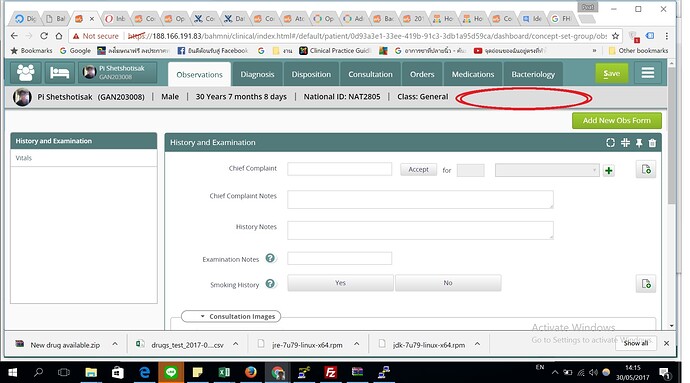This screenshot has height=383, width=690.
Task: Click the Examination Notes field
Action: pyautogui.click(x=339, y=258)
